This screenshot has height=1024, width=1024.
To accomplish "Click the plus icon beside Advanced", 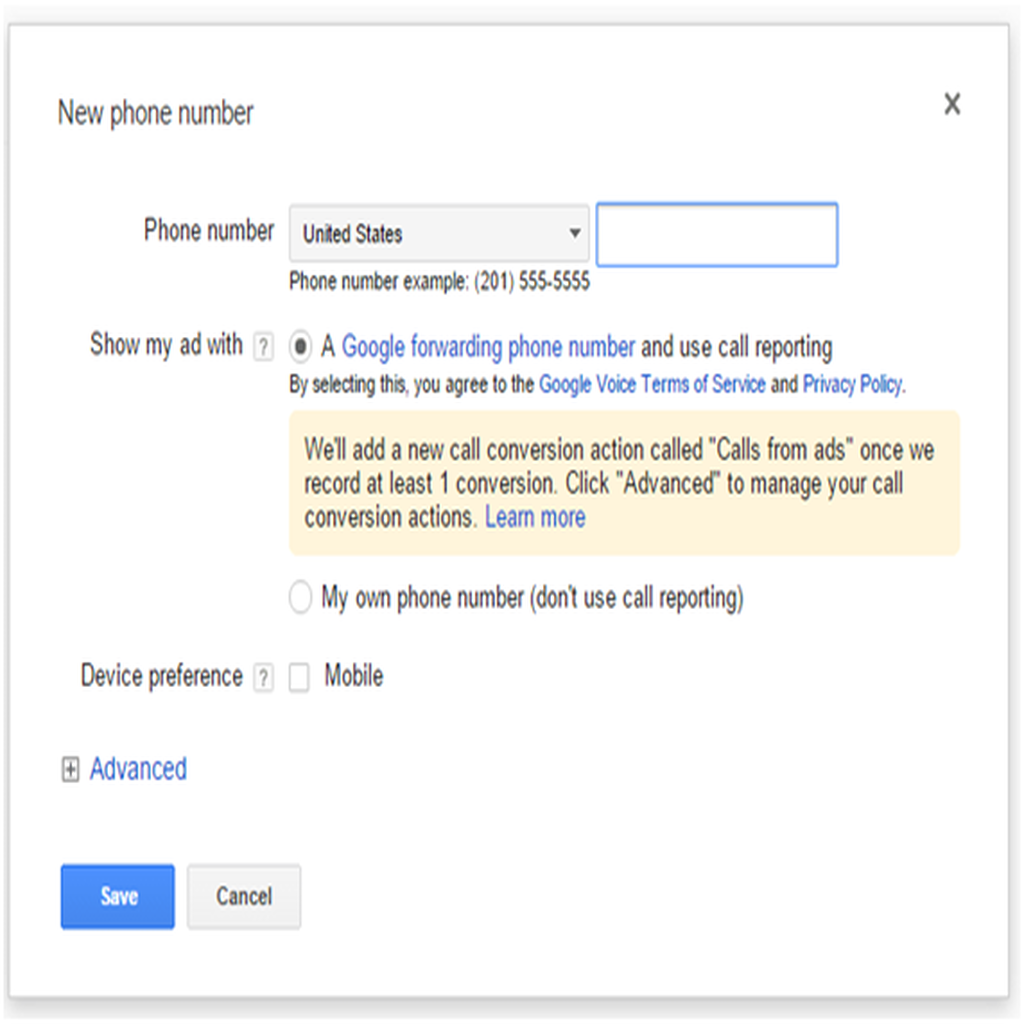I will [70, 770].
